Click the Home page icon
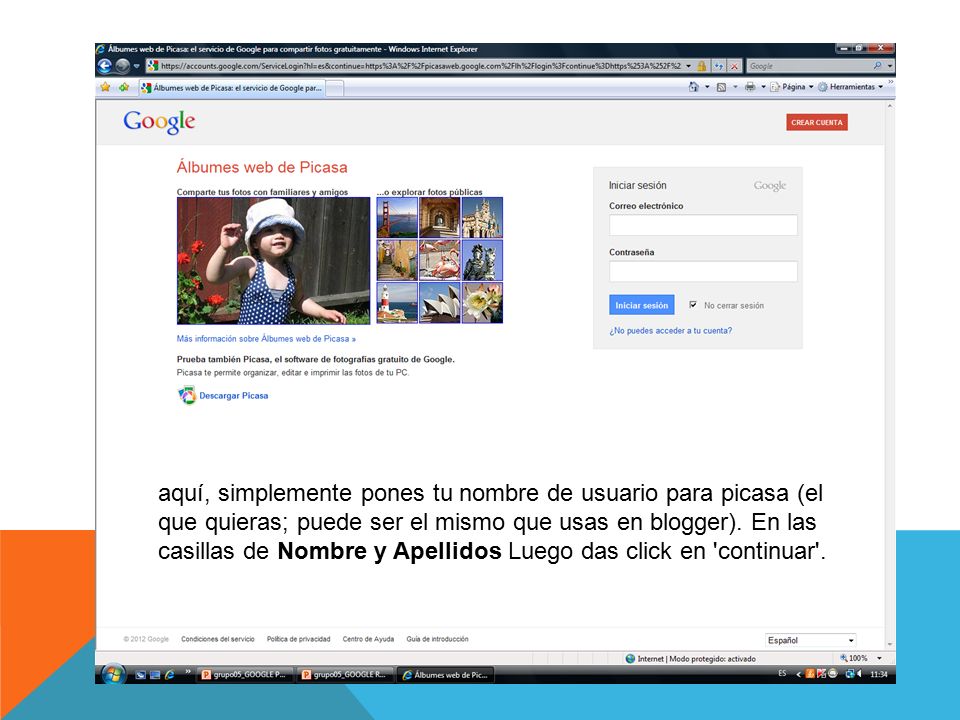This screenshot has width=960, height=720. 694,87
